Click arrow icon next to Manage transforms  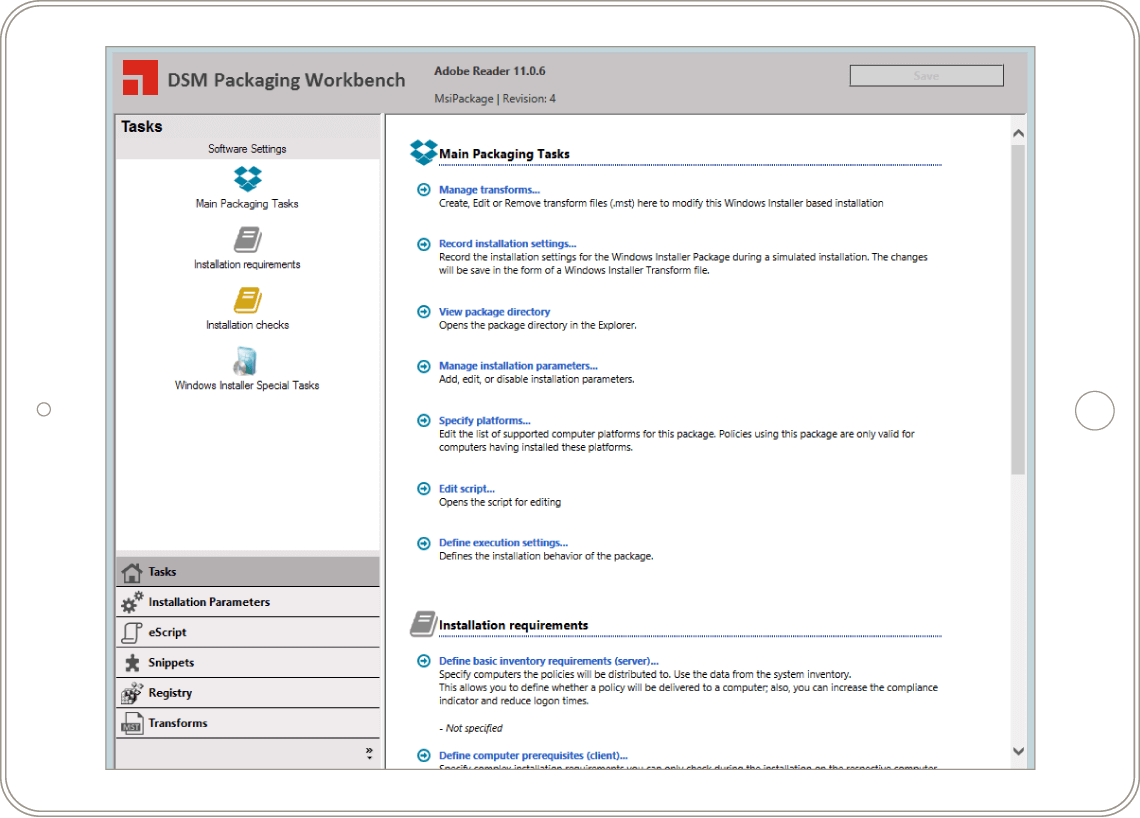424,190
